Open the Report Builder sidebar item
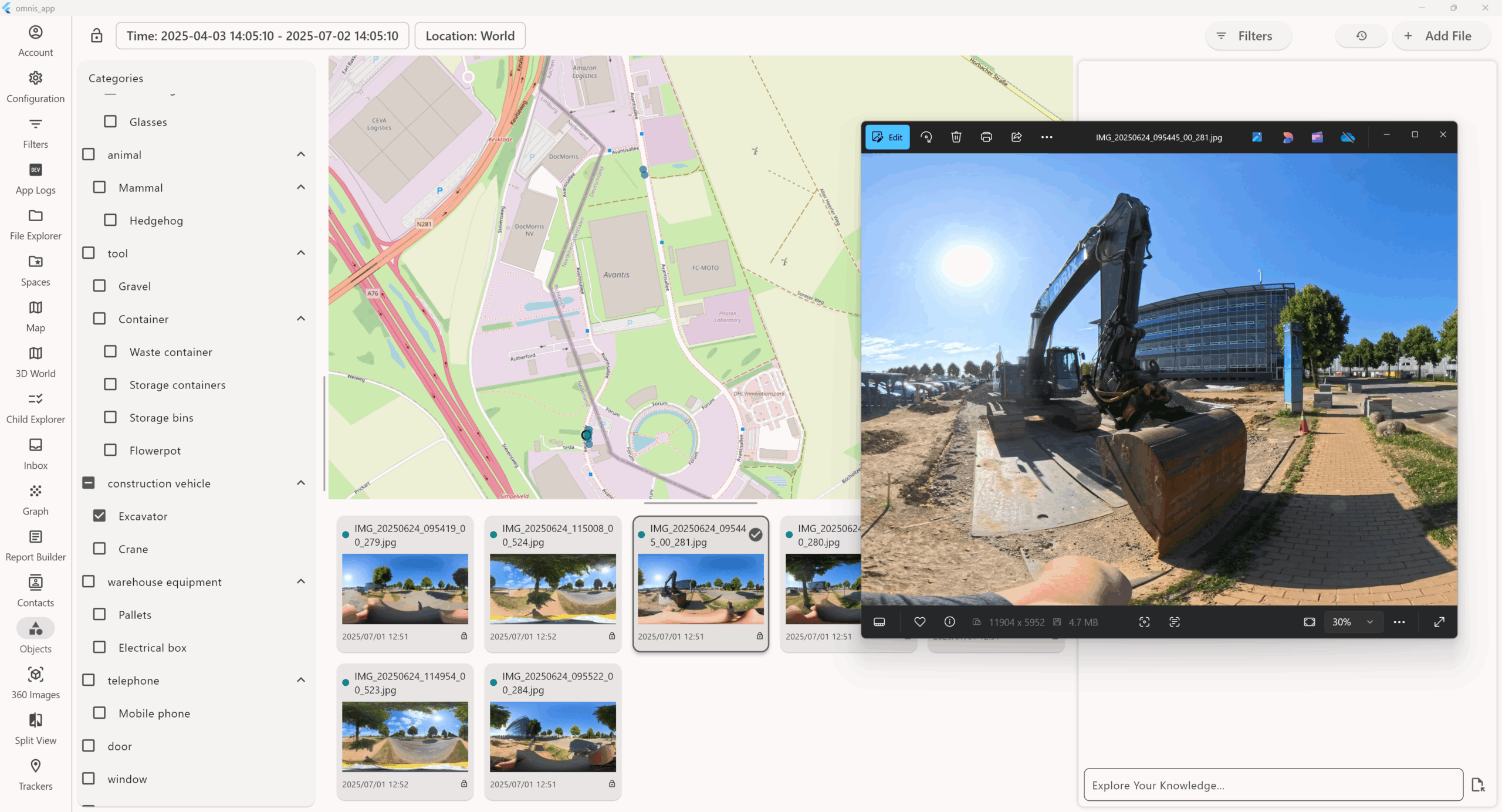 coord(36,545)
